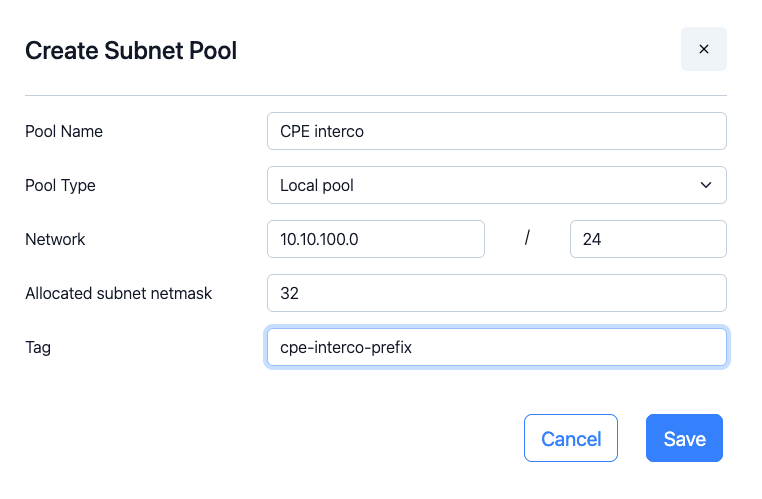762x499 pixels.
Task: Click the Tag input field
Action: click(x=496, y=348)
